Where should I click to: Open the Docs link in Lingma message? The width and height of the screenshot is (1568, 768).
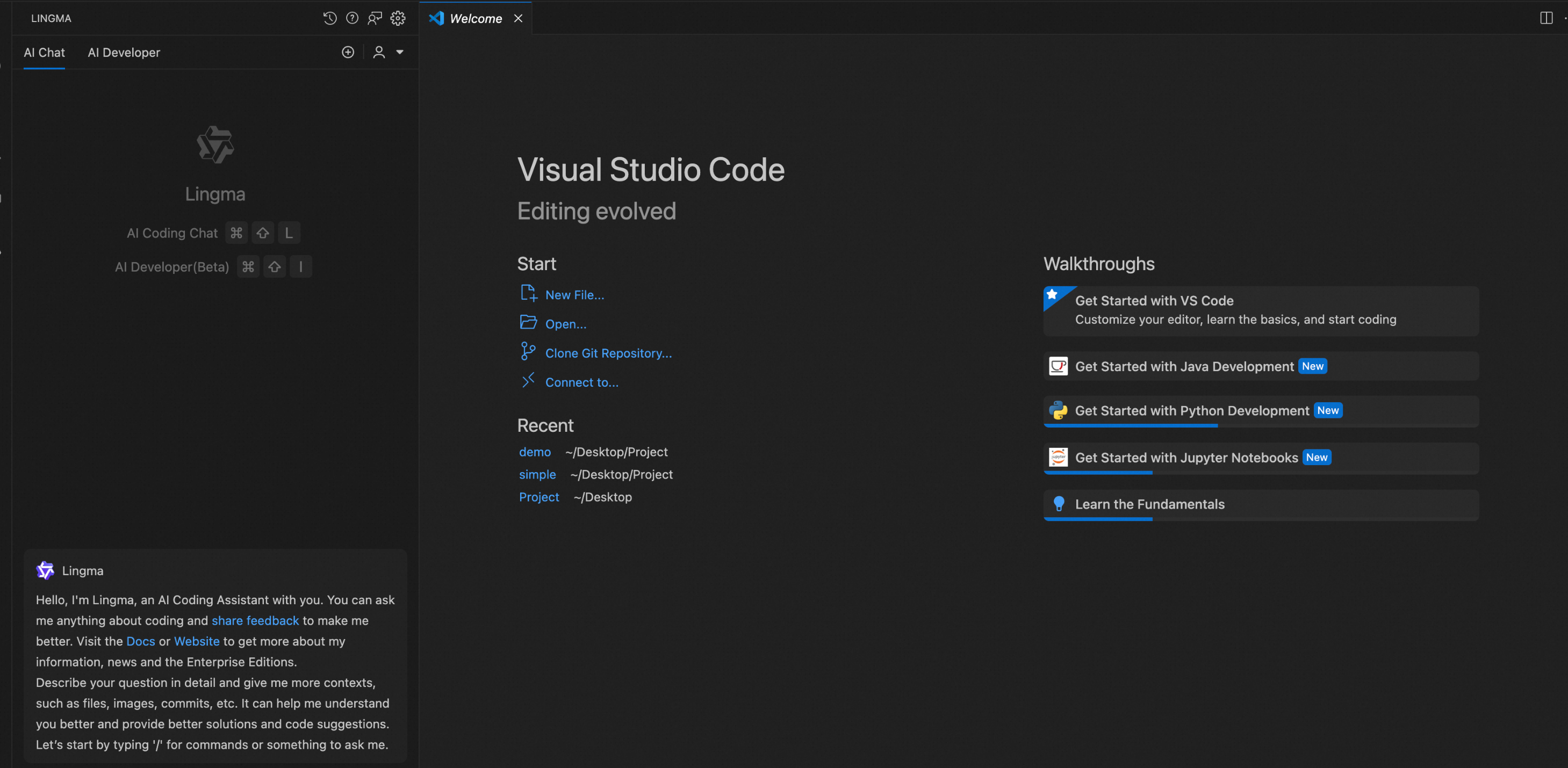tap(140, 641)
